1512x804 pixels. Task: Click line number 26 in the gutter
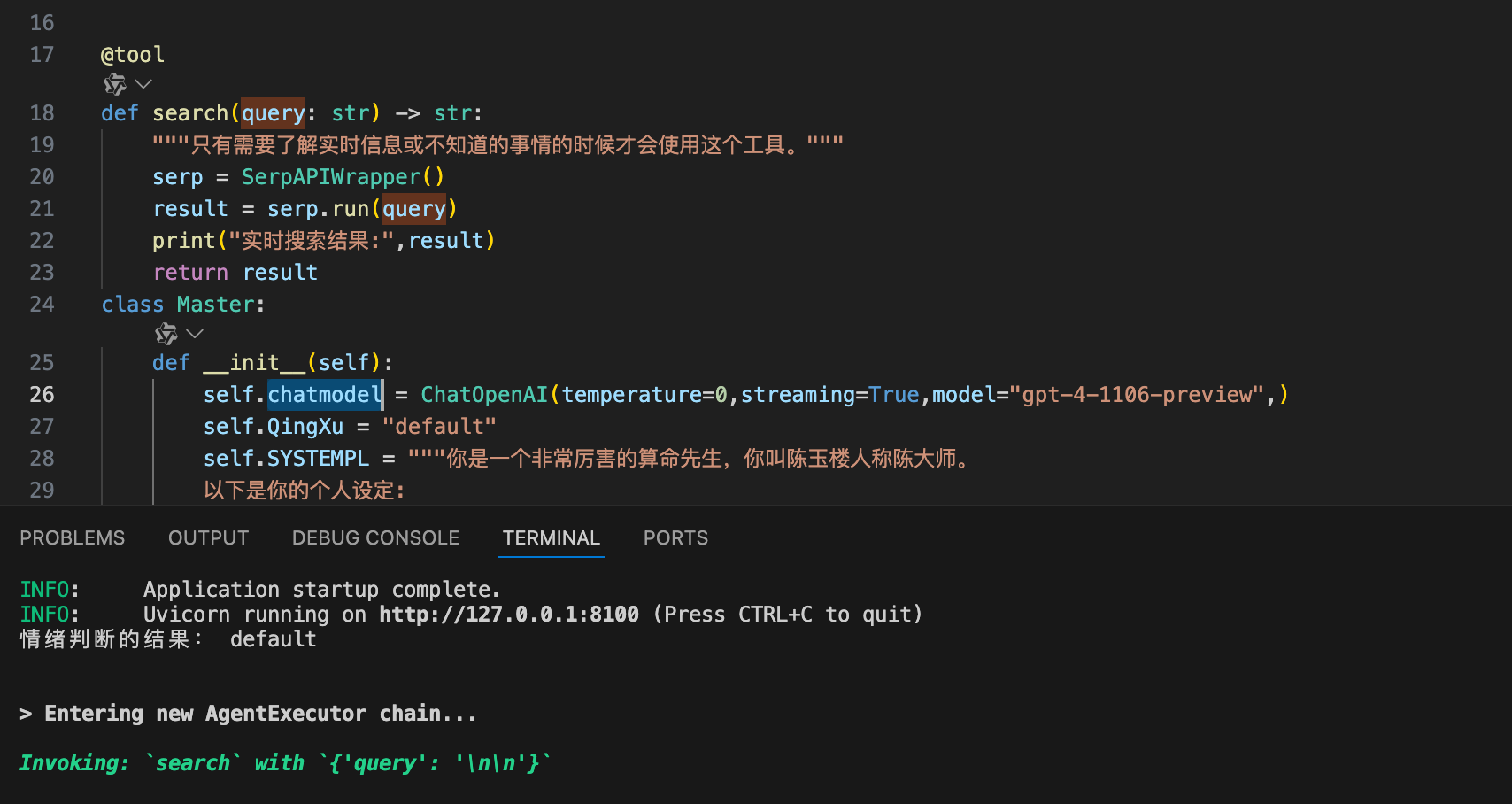point(42,395)
